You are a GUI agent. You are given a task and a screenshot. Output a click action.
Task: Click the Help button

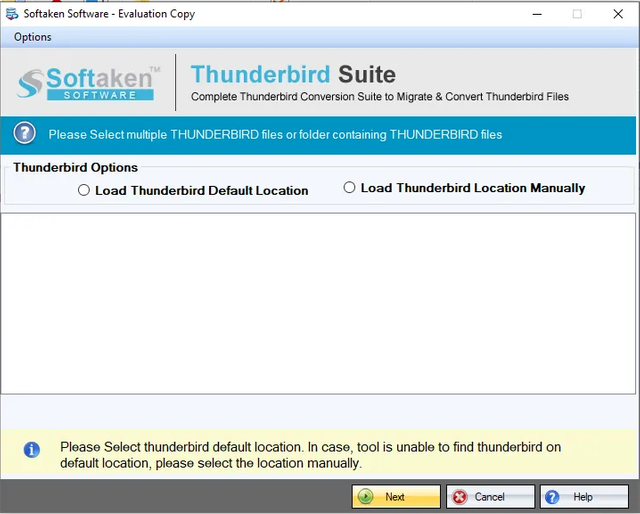pyautogui.click(x=584, y=496)
